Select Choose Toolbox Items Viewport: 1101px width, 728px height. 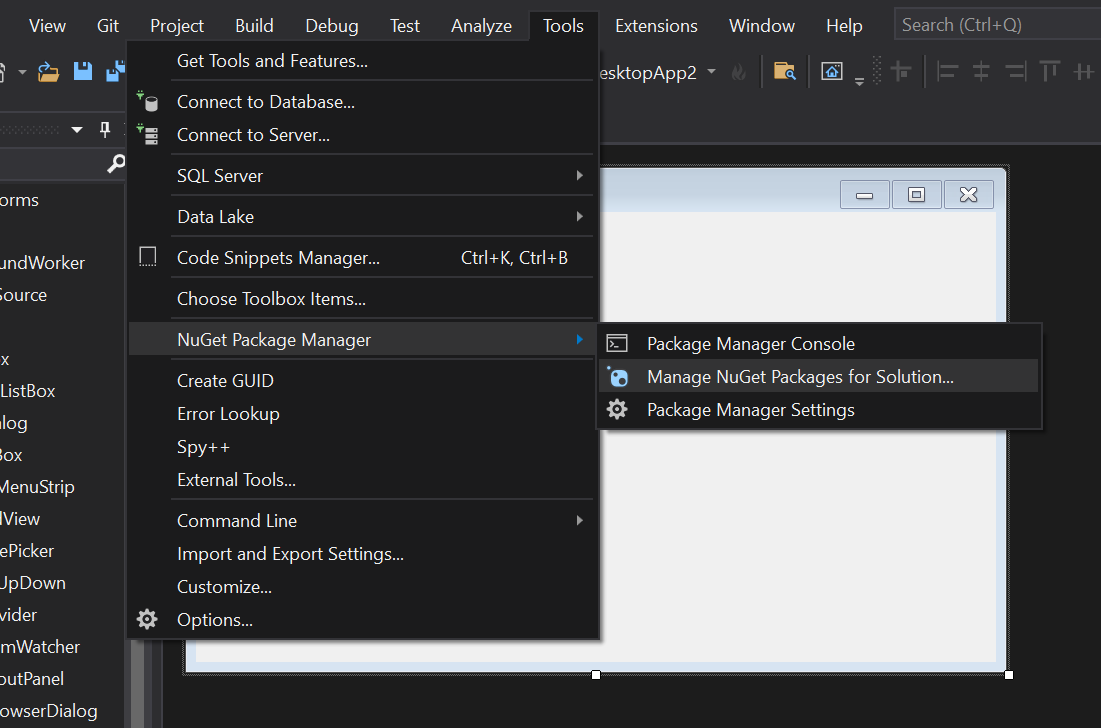coord(362,298)
